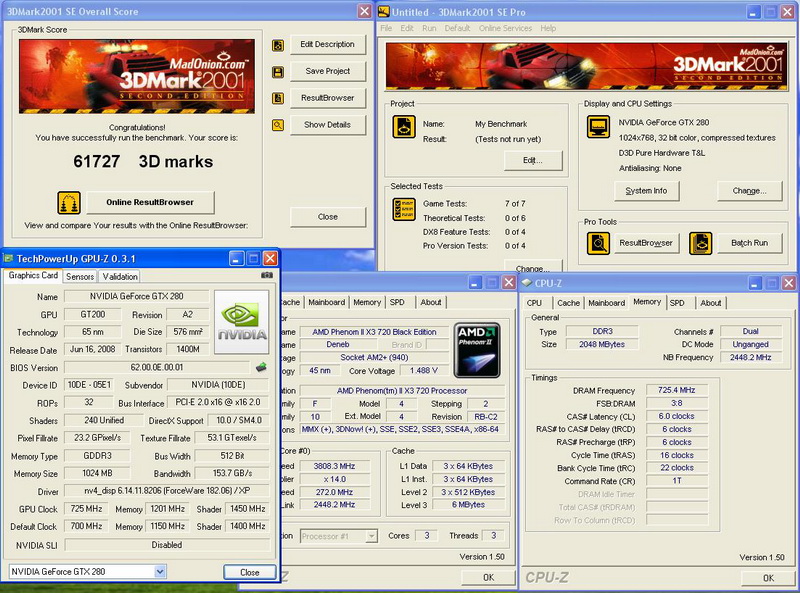Click the Show Details magnifier icon
Screen dimensions: 800x593
278,125
